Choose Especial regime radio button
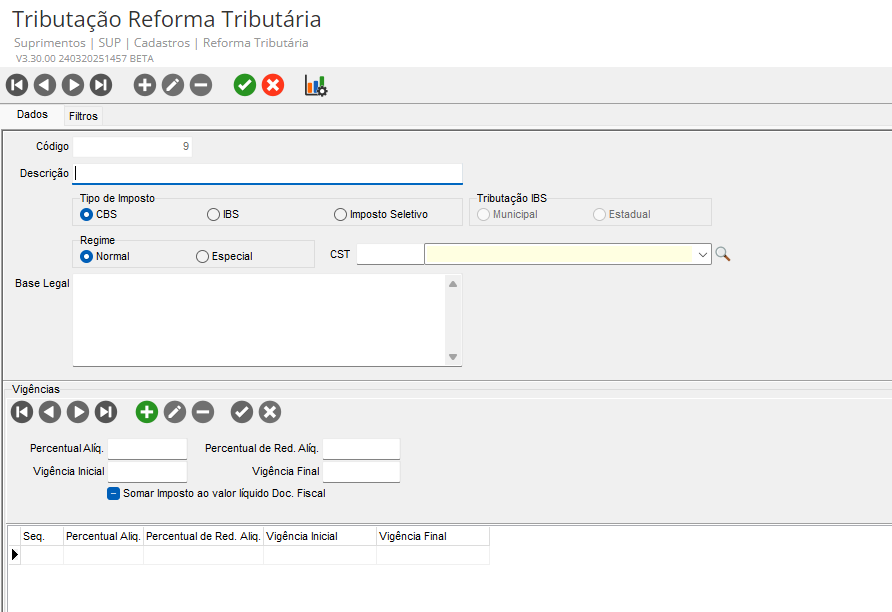This screenshot has height=612, width=892. (203, 256)
